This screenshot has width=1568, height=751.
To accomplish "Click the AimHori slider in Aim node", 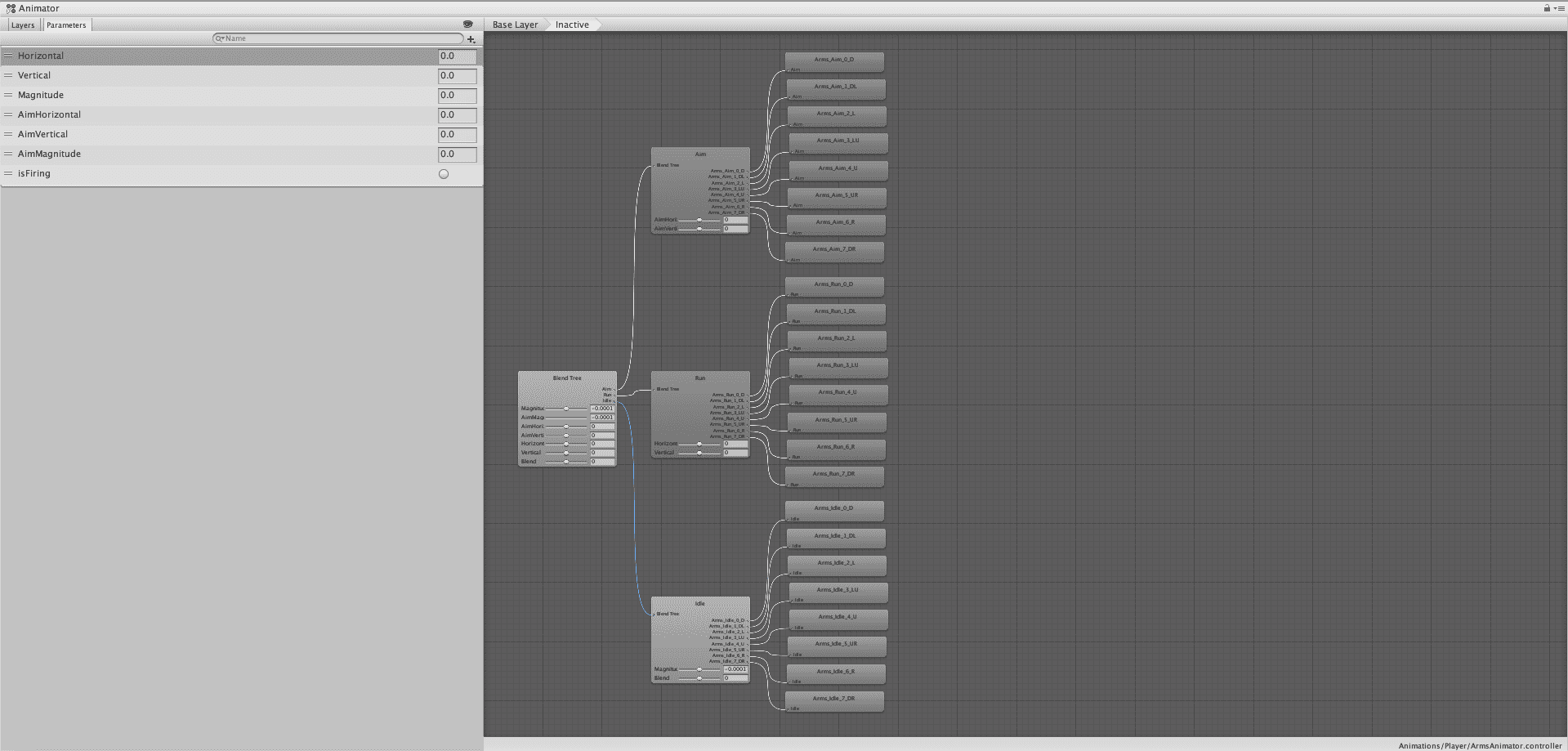I will [x=699, y=220].
